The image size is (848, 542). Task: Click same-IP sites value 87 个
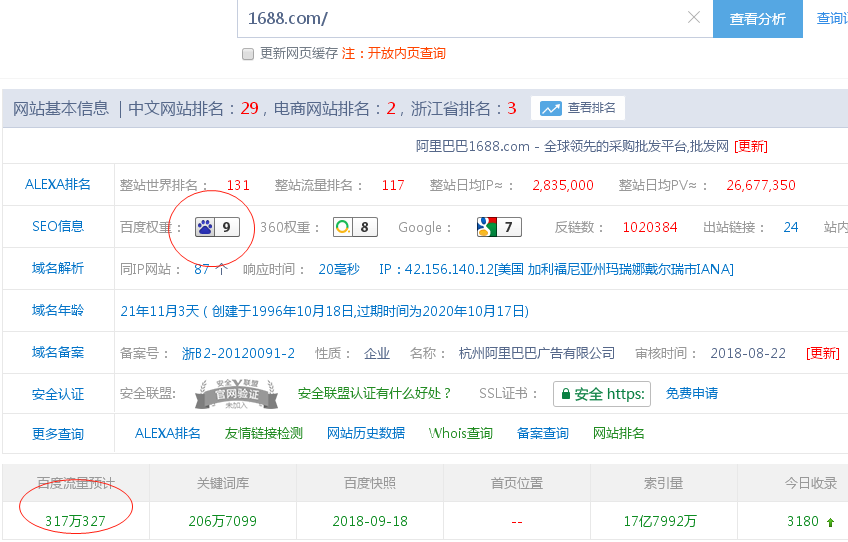click(211, 269)
